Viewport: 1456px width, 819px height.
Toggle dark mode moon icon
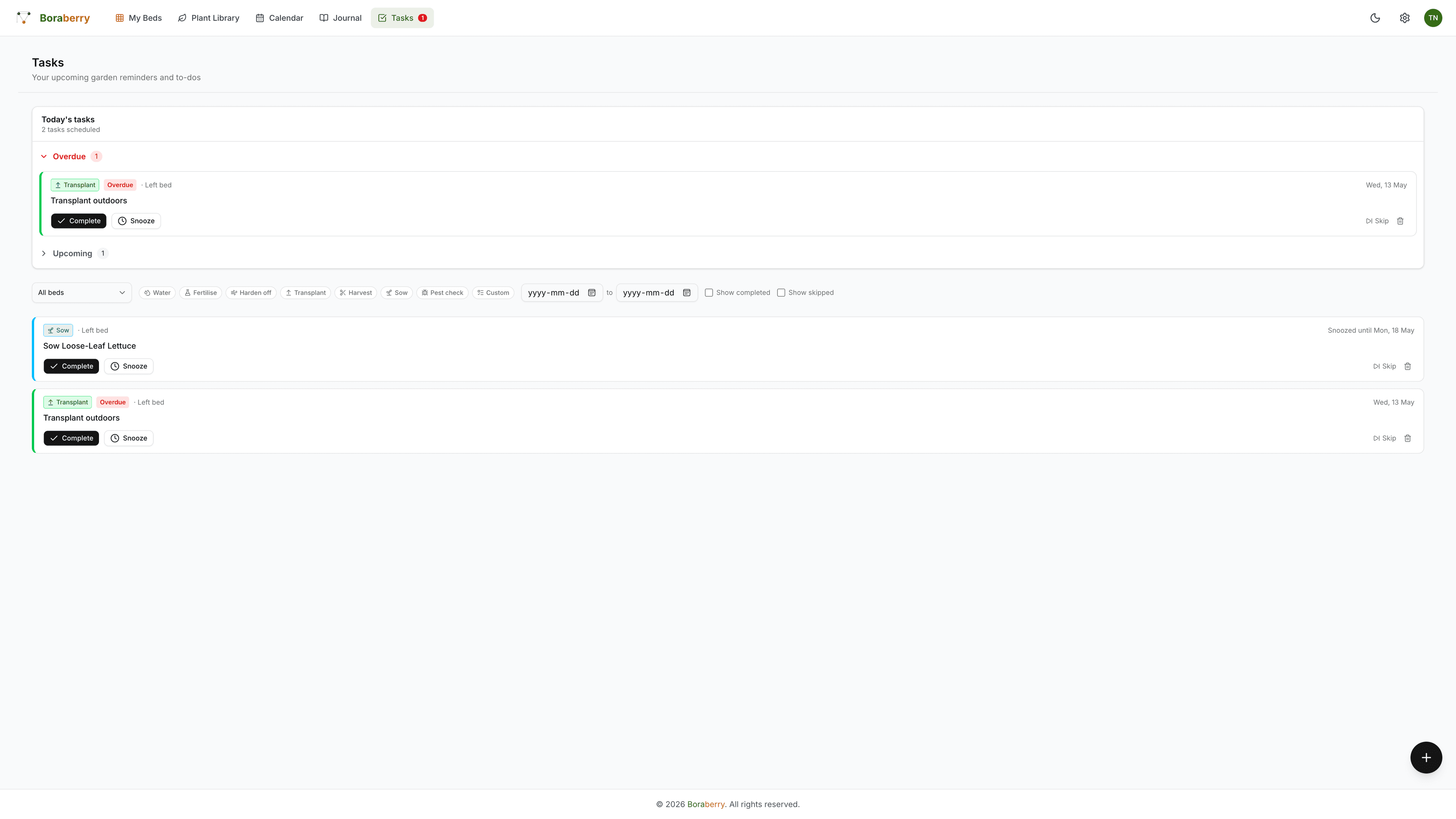pyautogui.click(x=1375, y=18)
